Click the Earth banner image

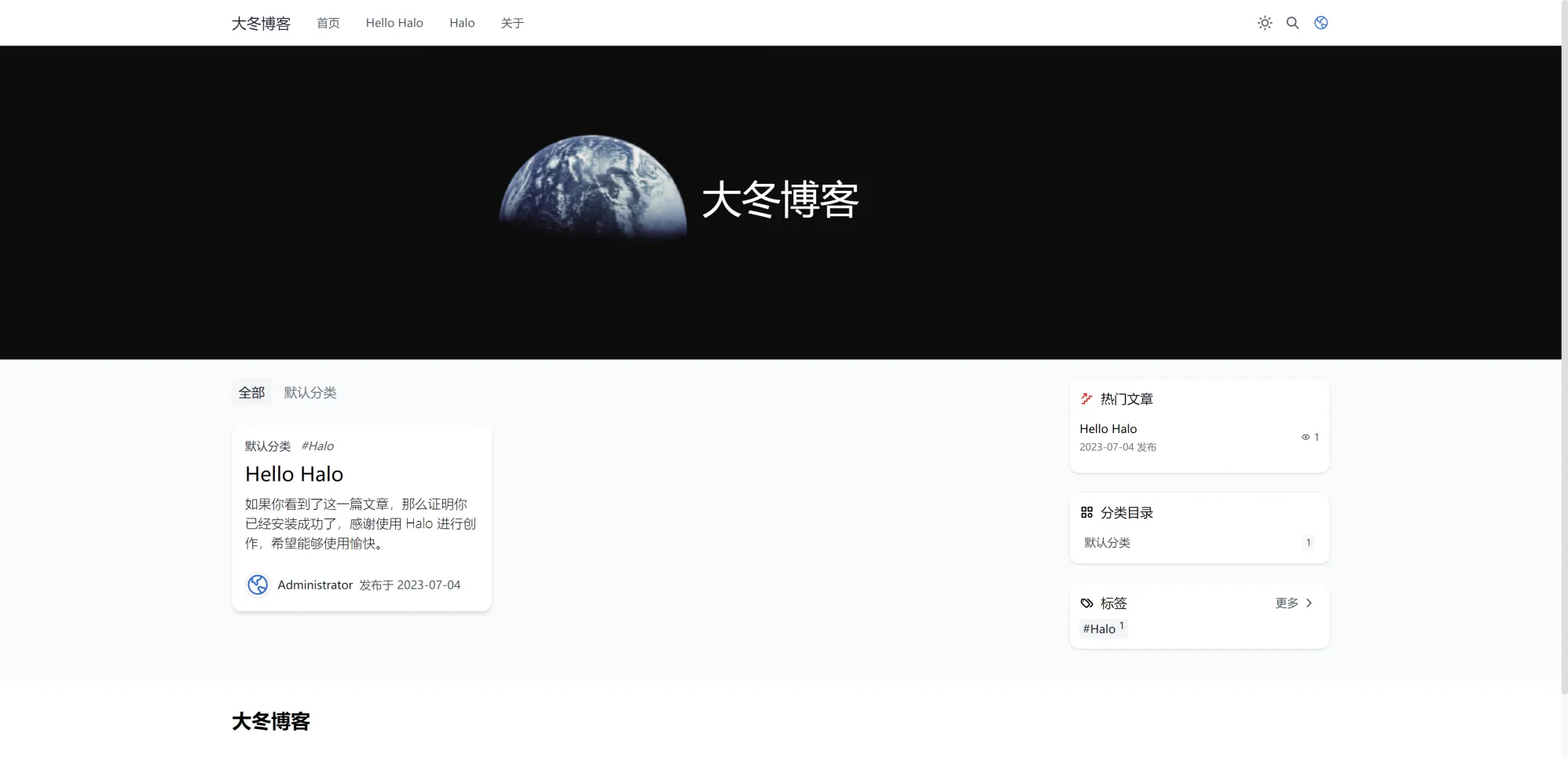coord(593,187)
